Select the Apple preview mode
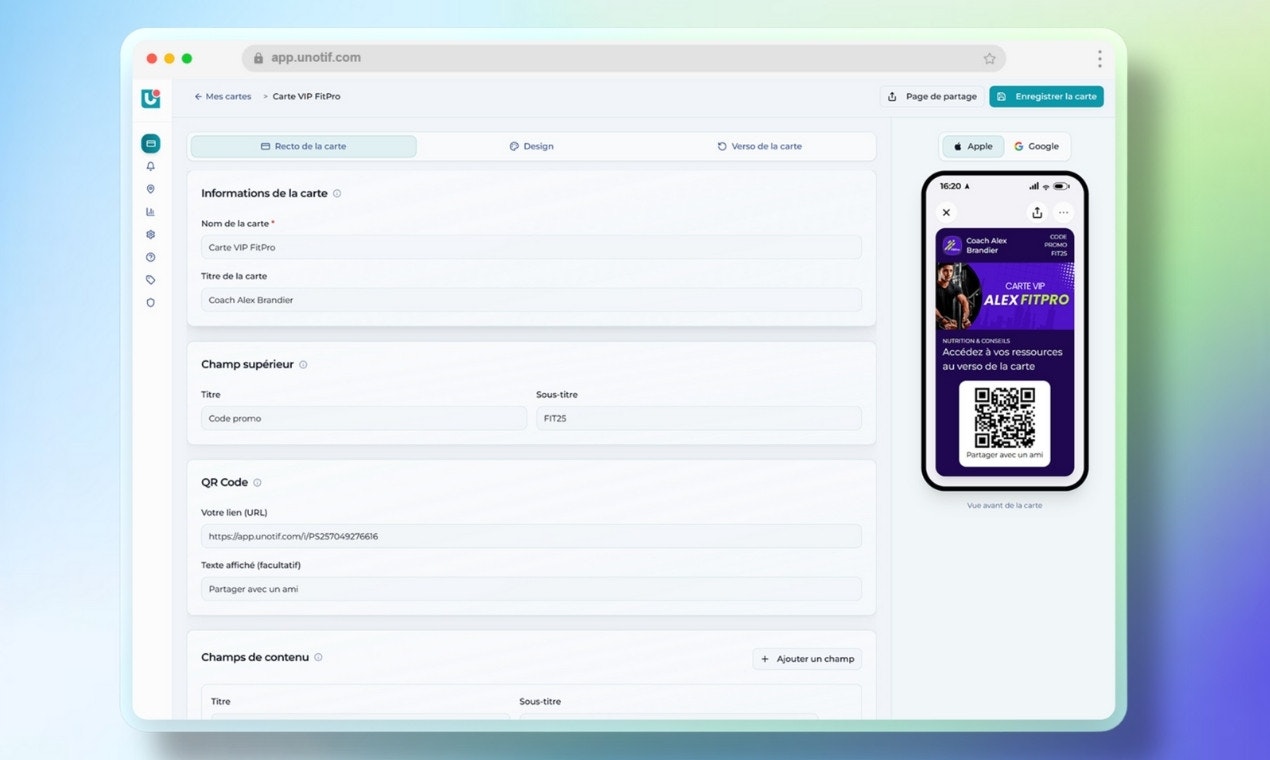Viewport: 1270px width, 760px height. pos(972,146)
